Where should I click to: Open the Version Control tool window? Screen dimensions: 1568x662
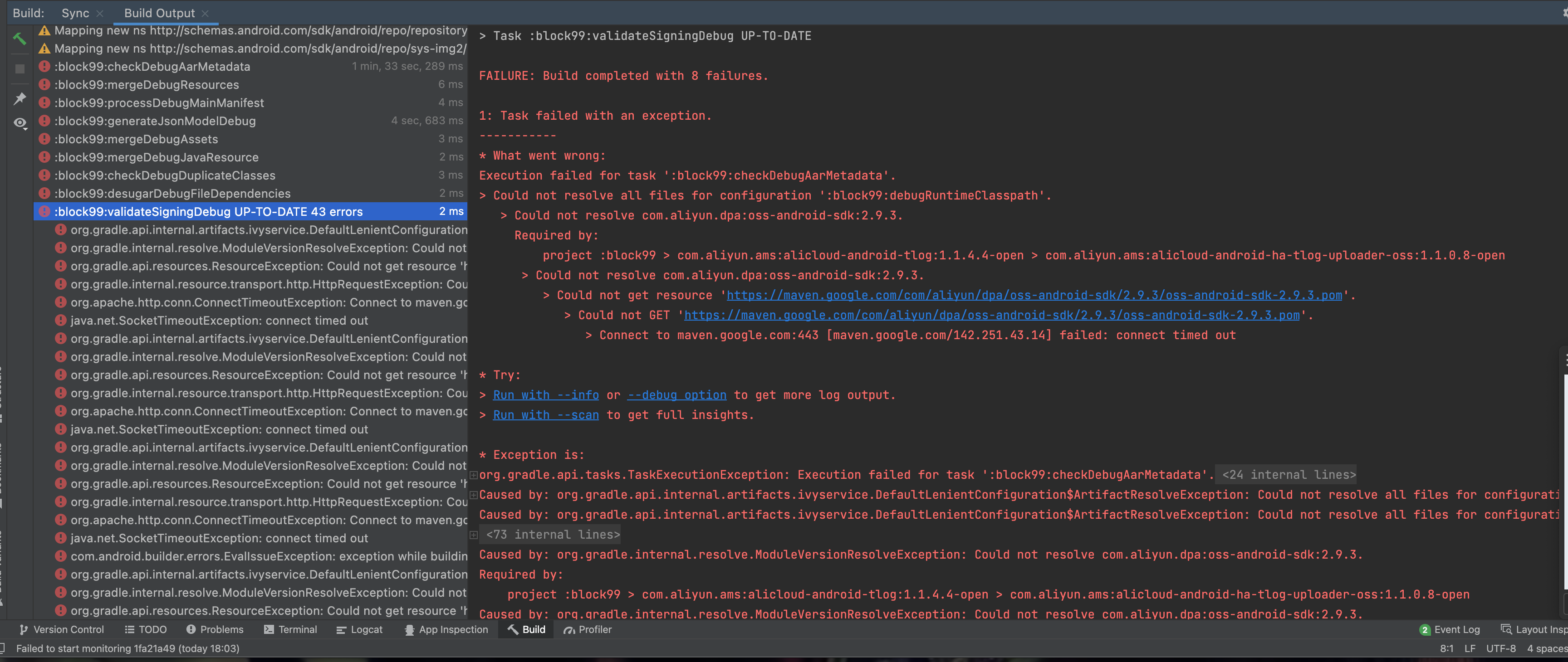pos(62,629)
